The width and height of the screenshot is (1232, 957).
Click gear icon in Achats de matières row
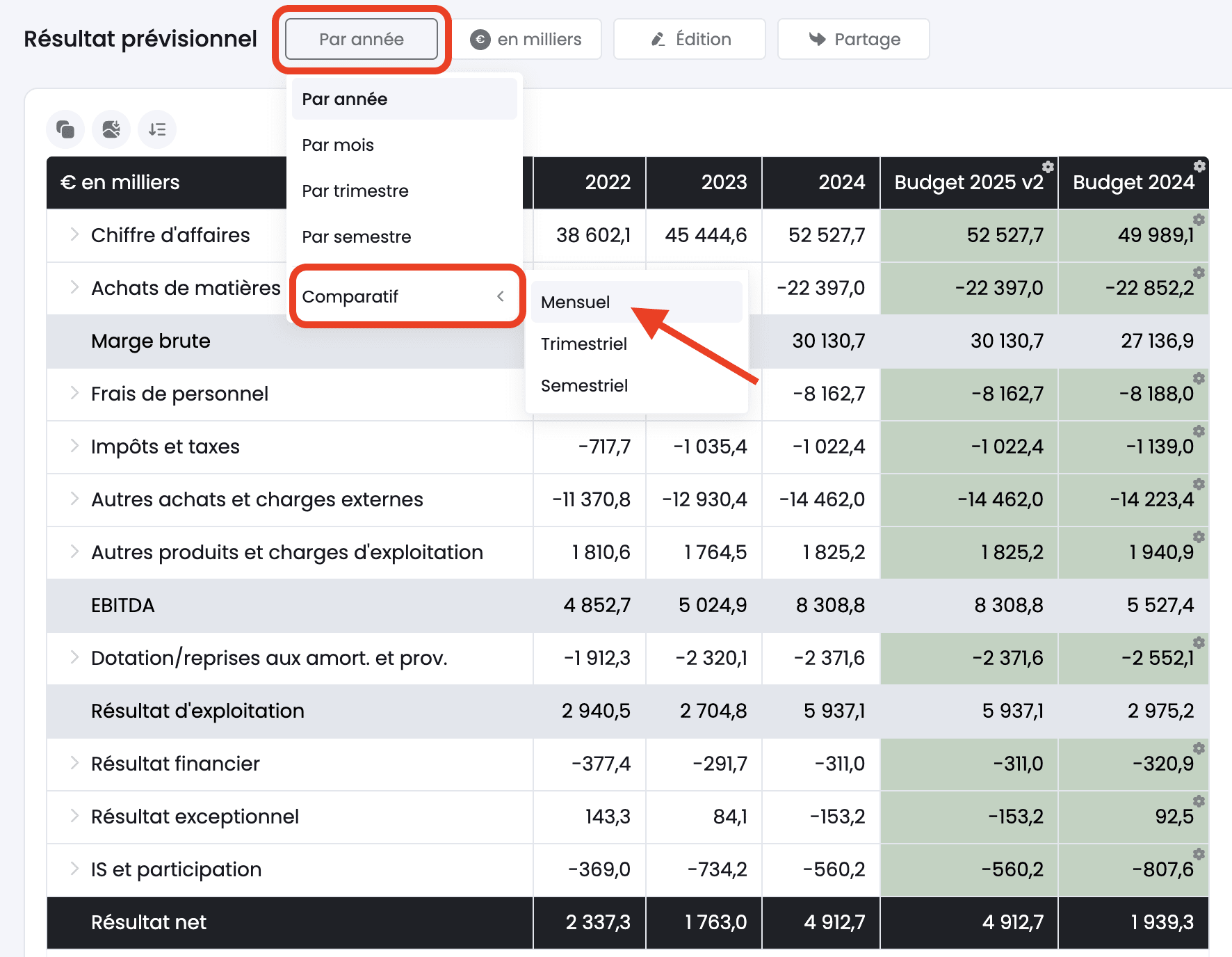1199,273
